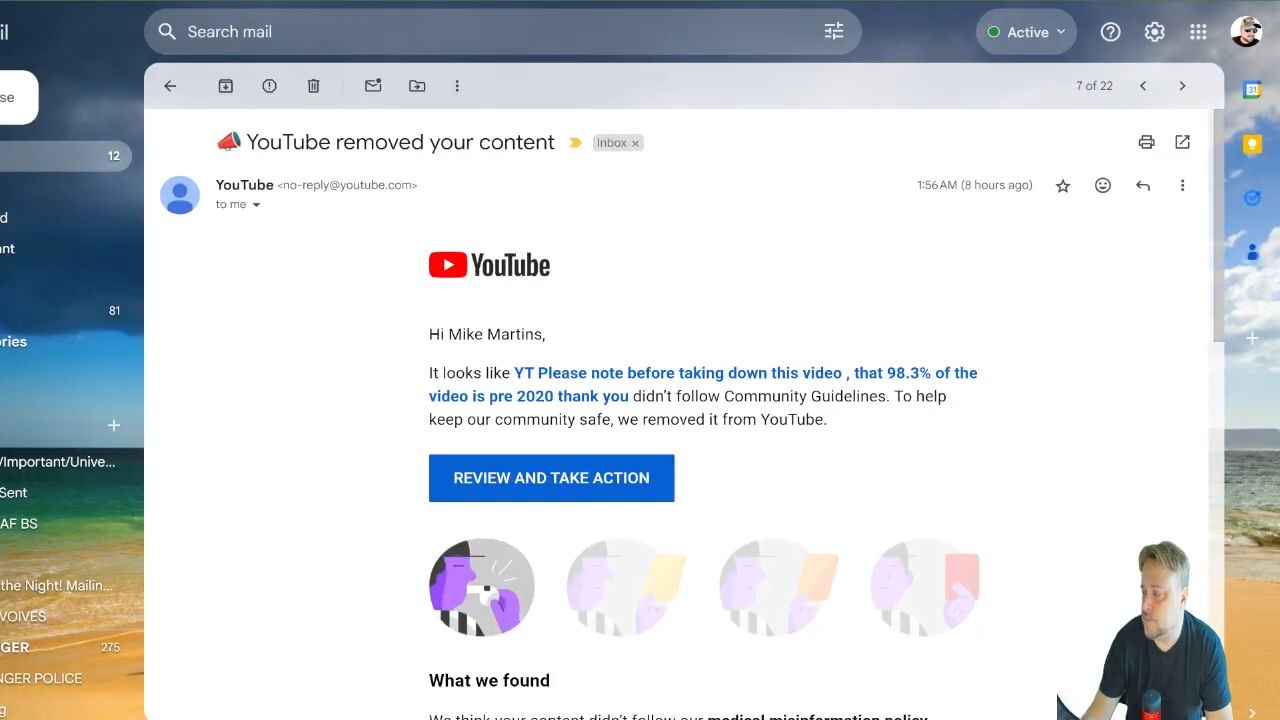Print this email conversation
The height and width of the screenshot is (720, 1280).
(1146, 142)
